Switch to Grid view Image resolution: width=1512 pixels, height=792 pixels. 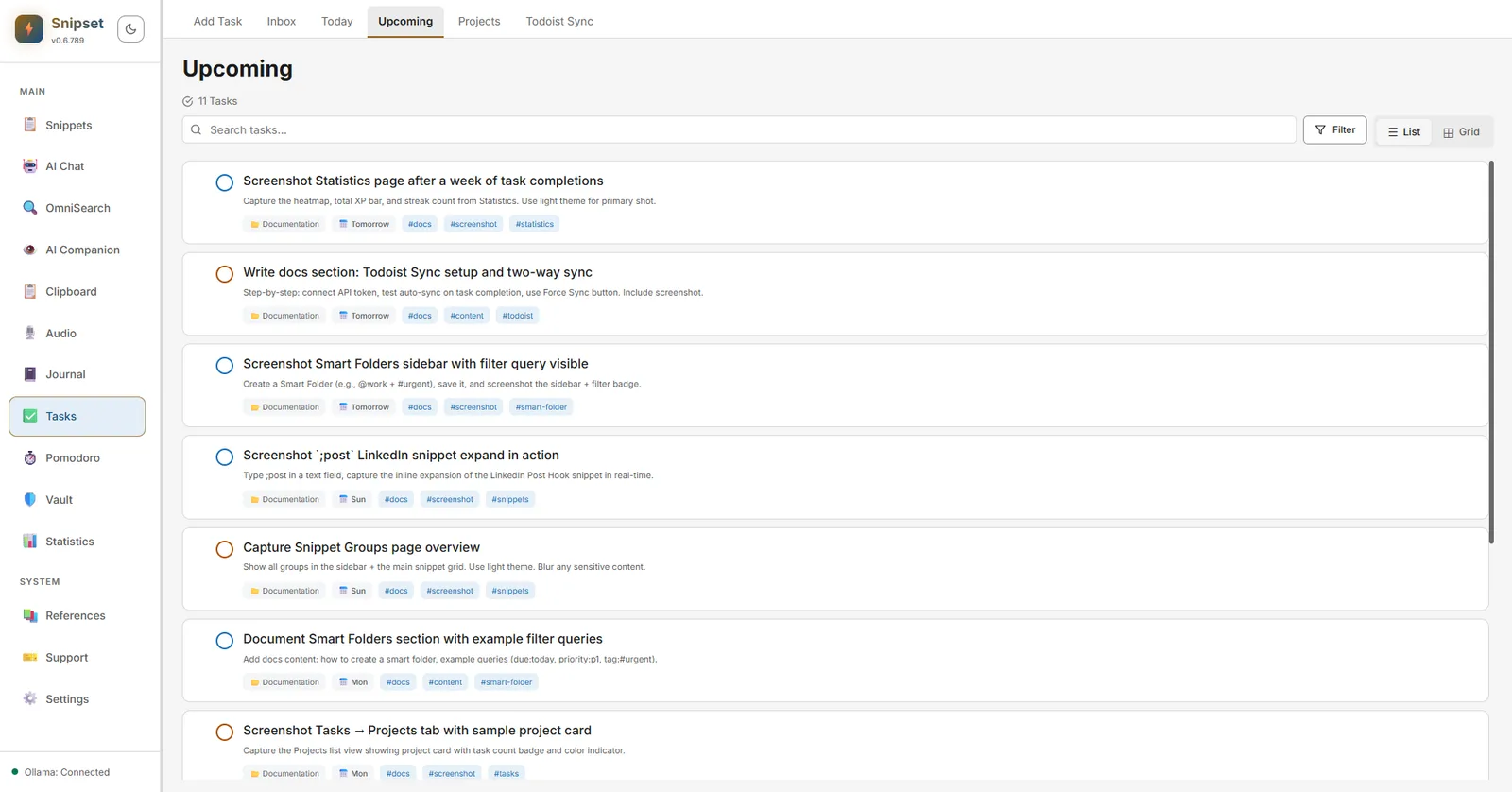tap(1461, 131)
